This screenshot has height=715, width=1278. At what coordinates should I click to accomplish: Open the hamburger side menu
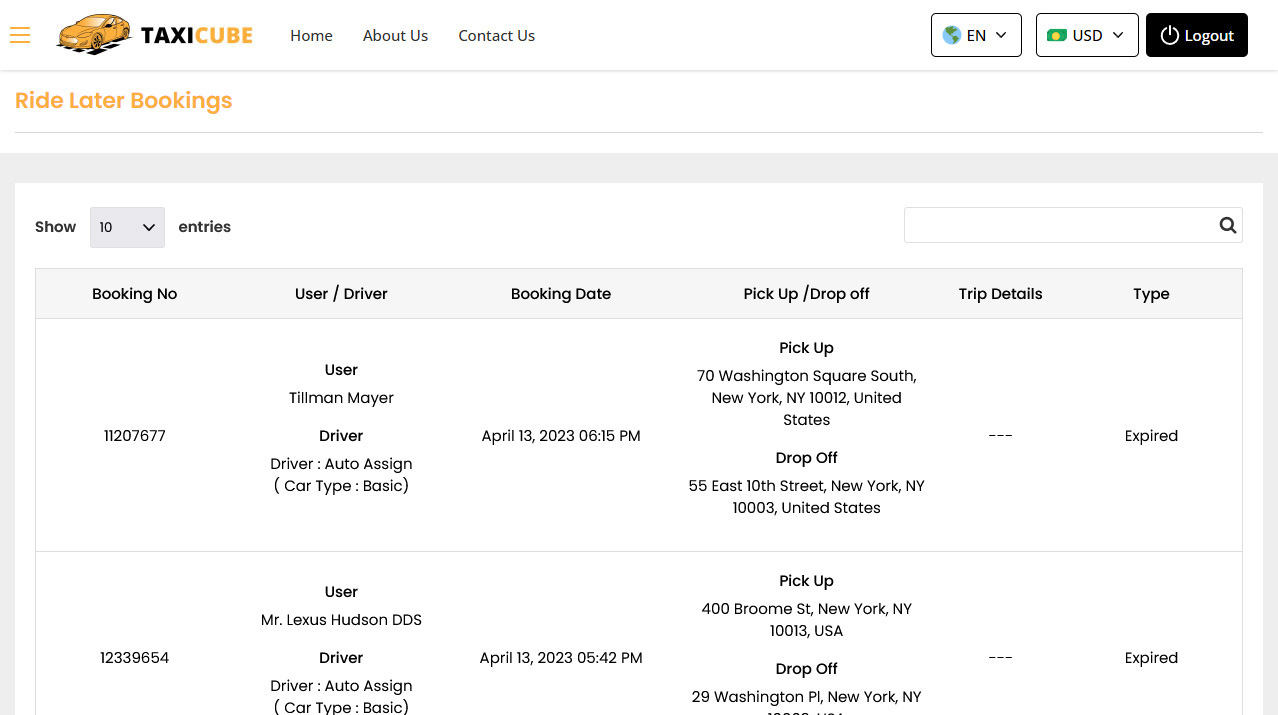click(20, 36)
